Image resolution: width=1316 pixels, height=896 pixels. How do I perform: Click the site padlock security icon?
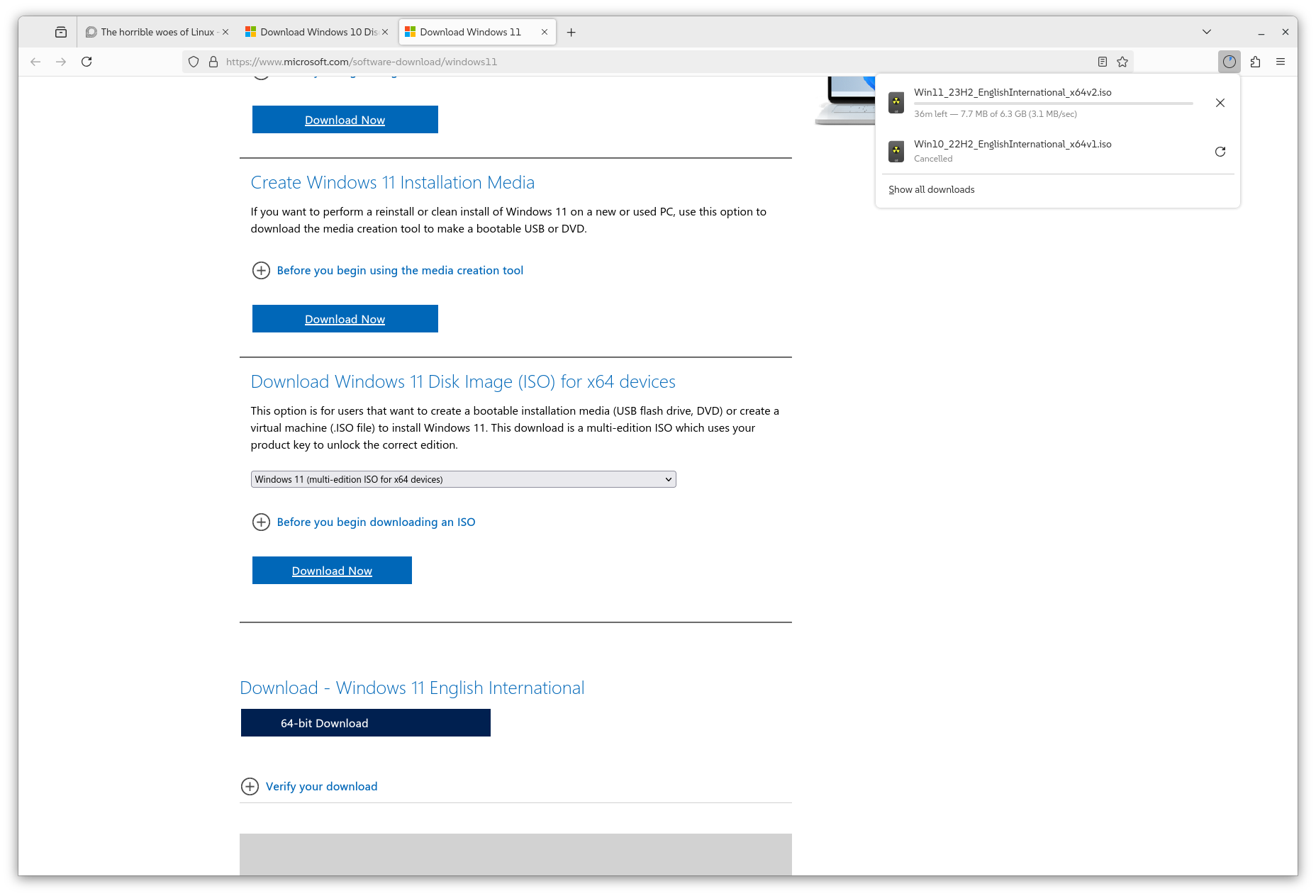tap(213, 62)
